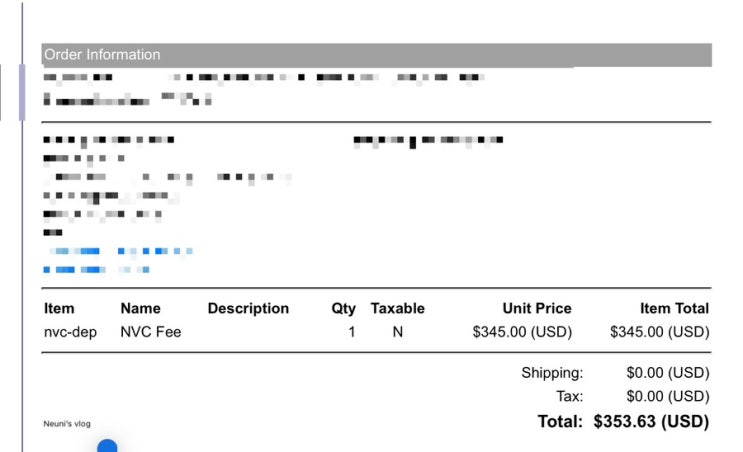This screenshot has height=452, width=743.
Task: Select the Total amount $353.63 (USD)
Action: coord(650,421)
